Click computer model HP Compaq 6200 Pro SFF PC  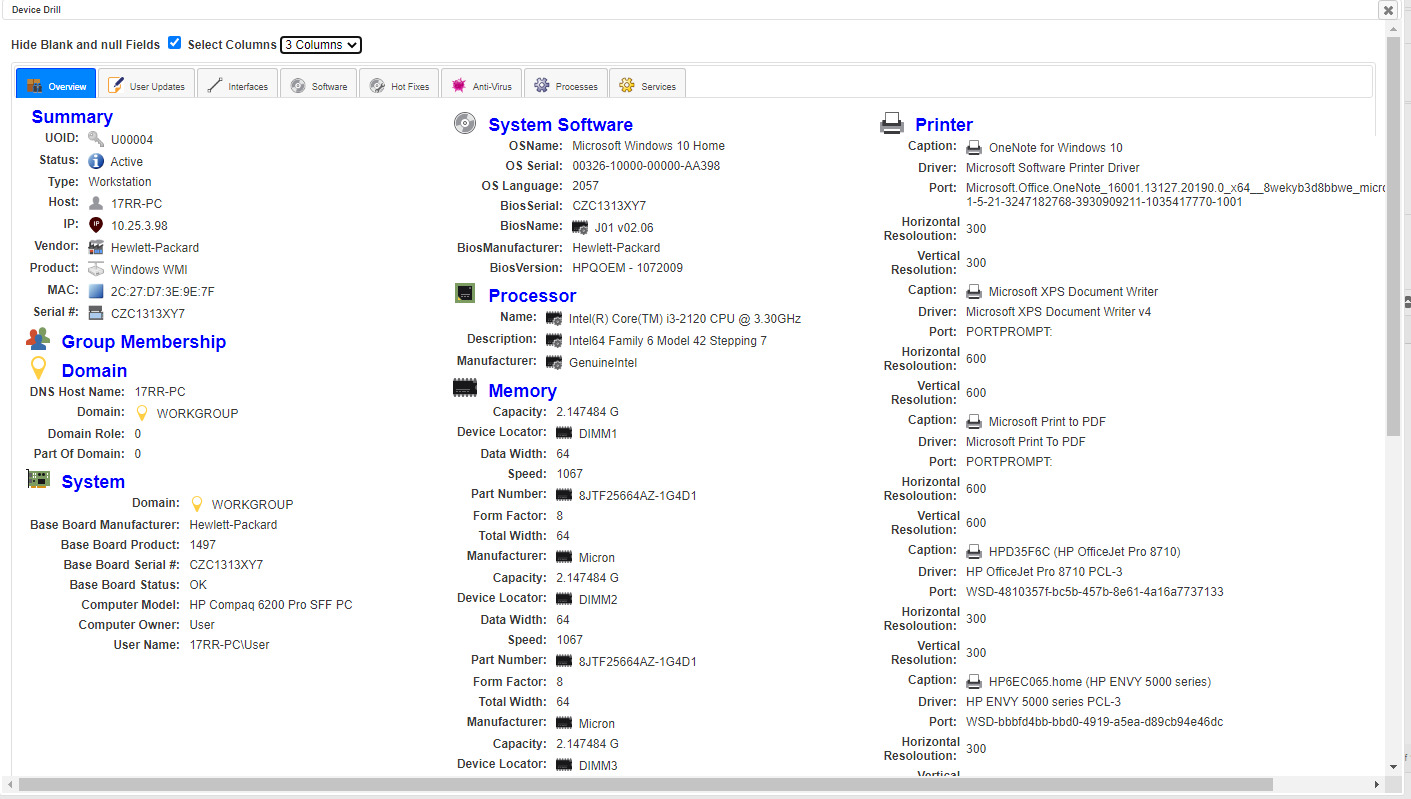271,605
